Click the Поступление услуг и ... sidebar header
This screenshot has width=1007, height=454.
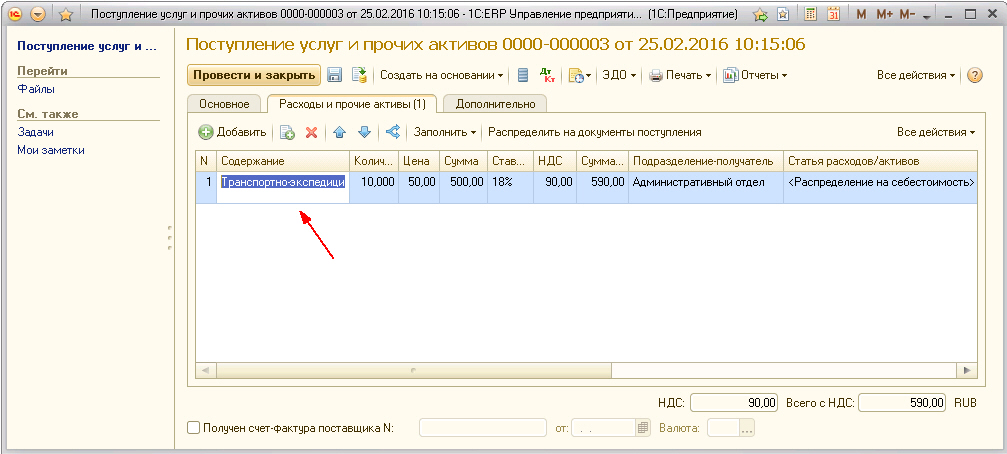click(x=87, y=46)
